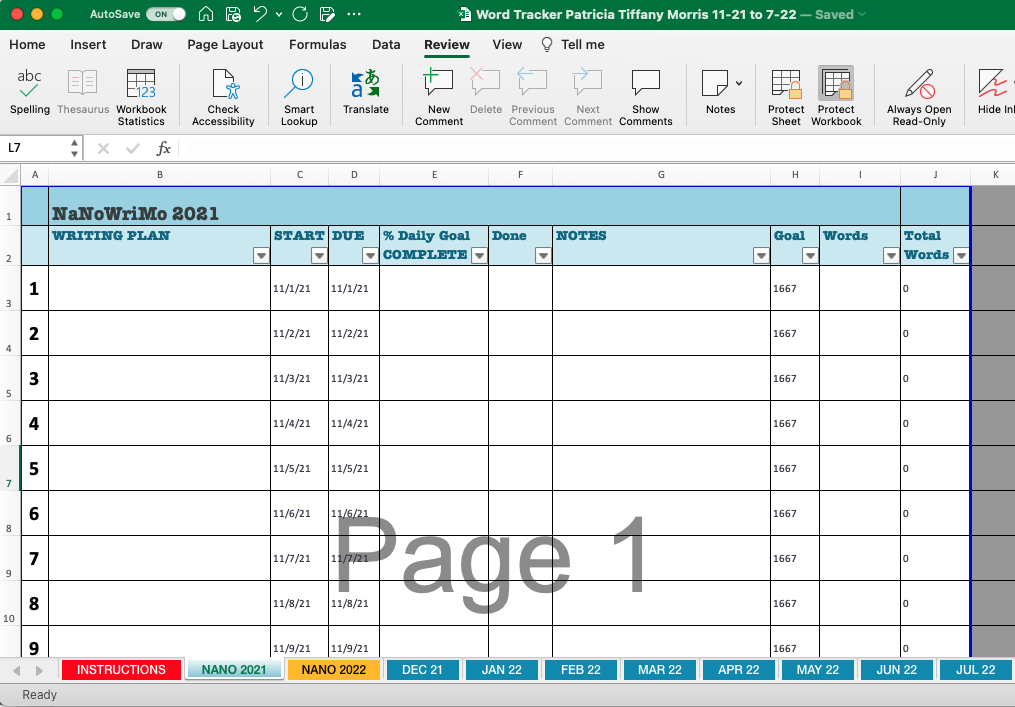Open Workbook Statistics
Image resolution: width=1015 pixels, height=707 pixels.
pyautogui.click(x=141, y=97)
